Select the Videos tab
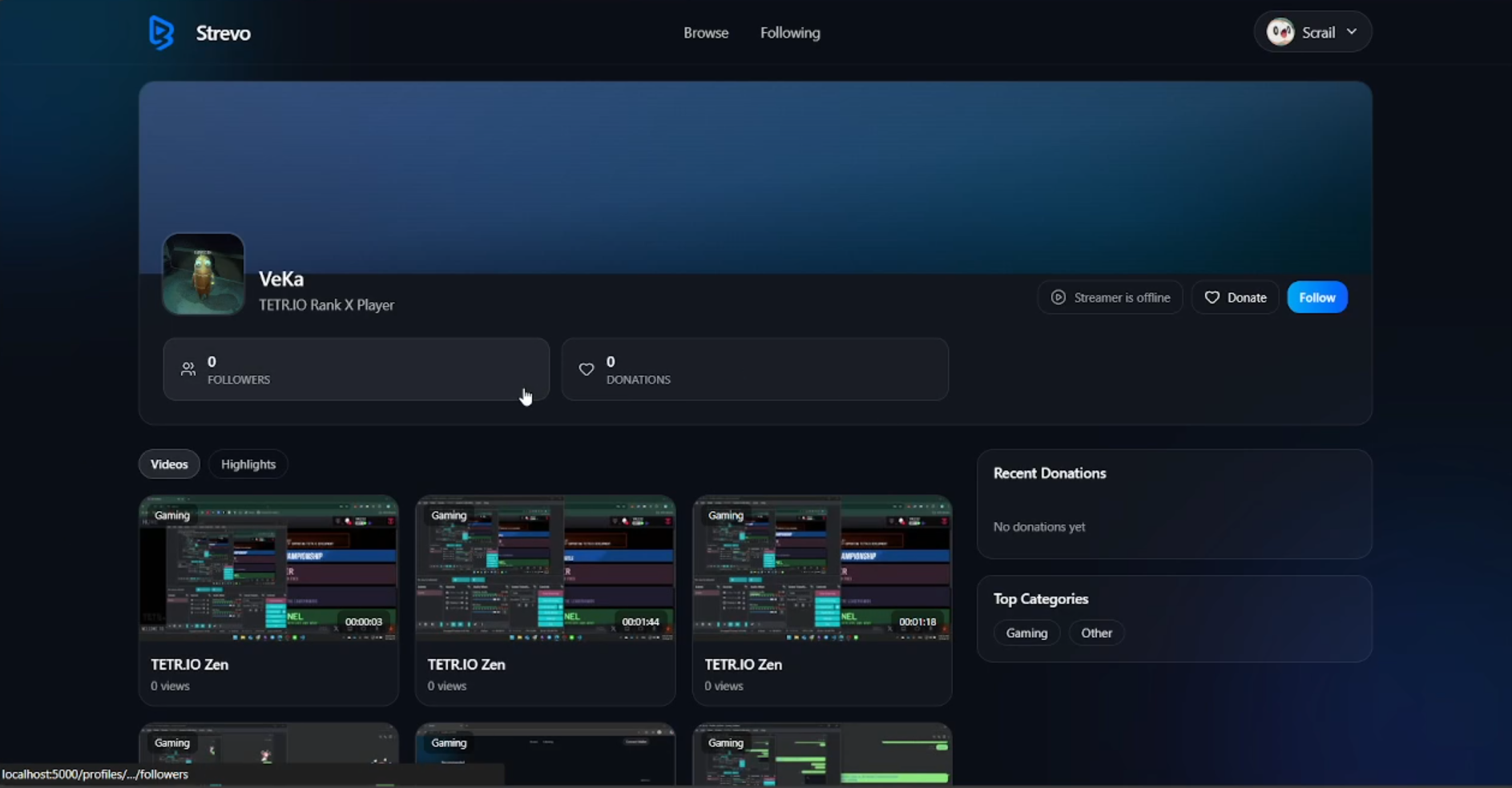 pos(169,464)
